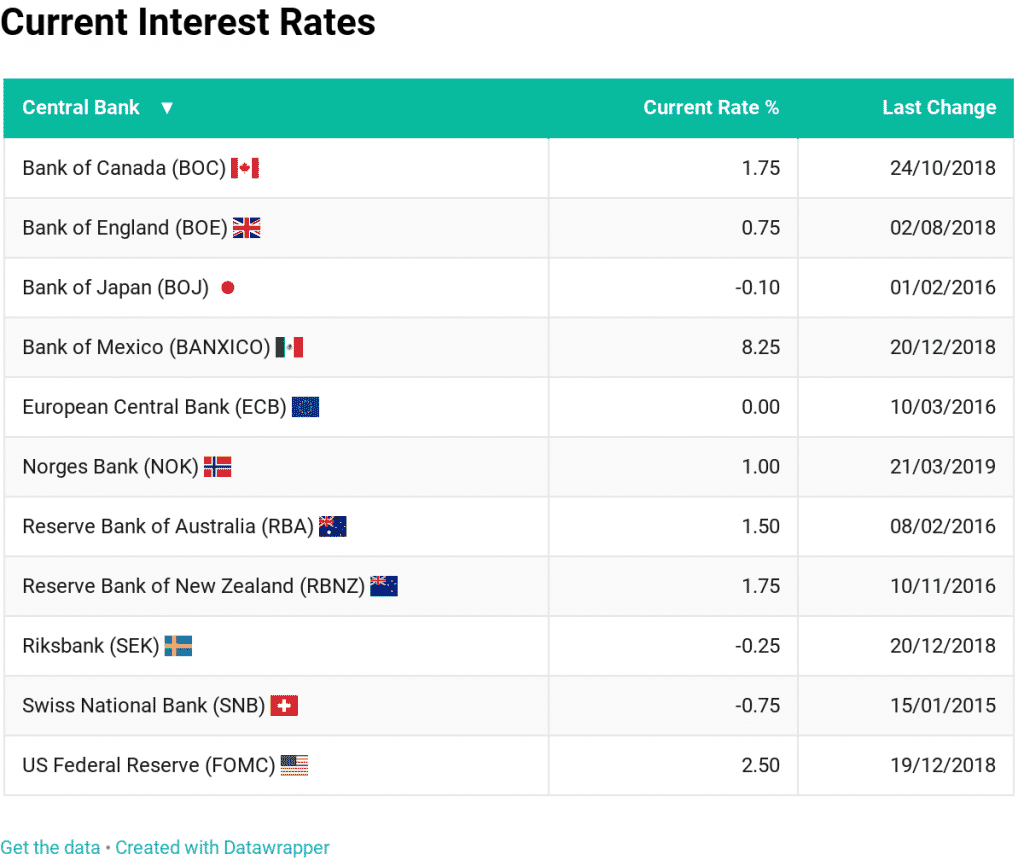1024x860 pixels.
Task: Click the Canada flag icon
Action: (245, 168)
